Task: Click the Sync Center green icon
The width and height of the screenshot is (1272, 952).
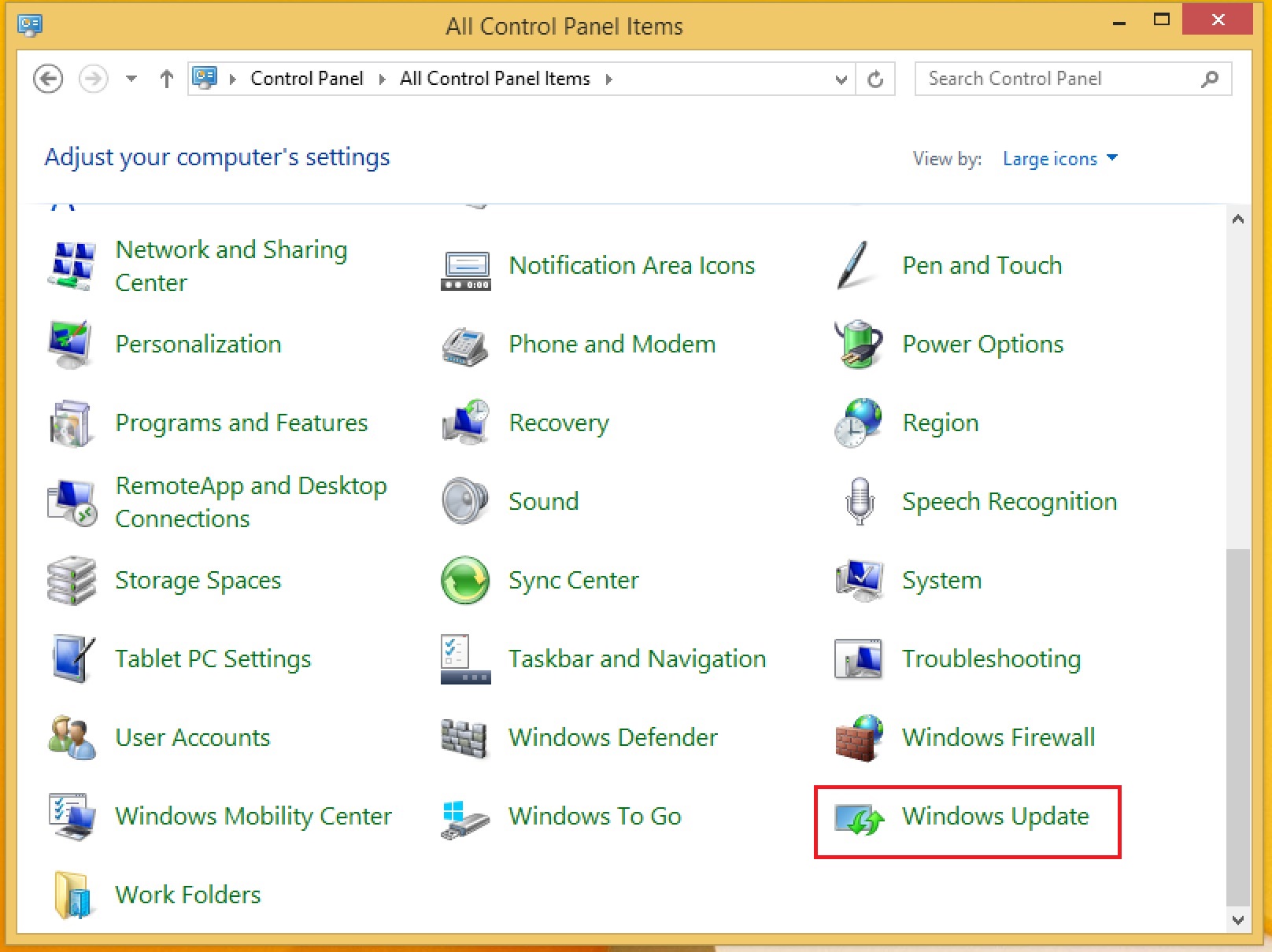Action: pos(465,581)
